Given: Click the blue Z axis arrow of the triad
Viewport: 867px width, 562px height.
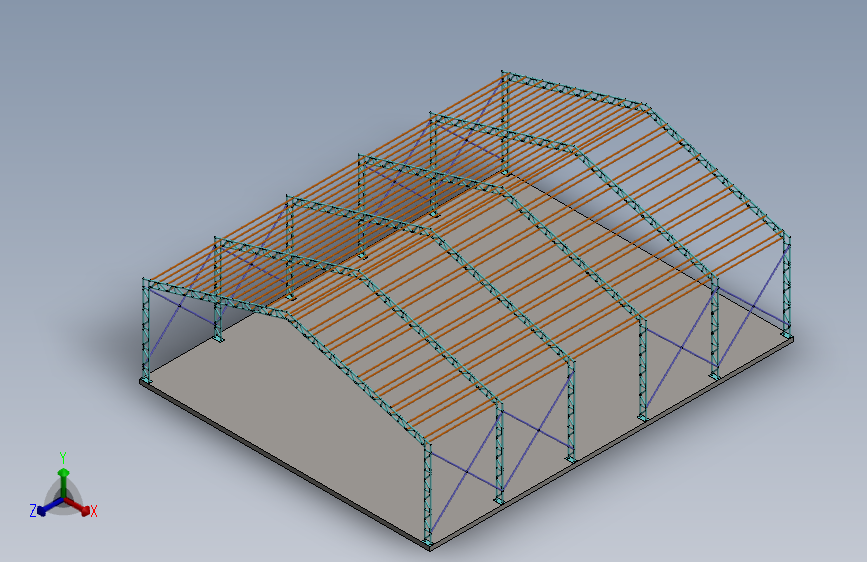Looking at the screenshot, I should click(49, 507).
